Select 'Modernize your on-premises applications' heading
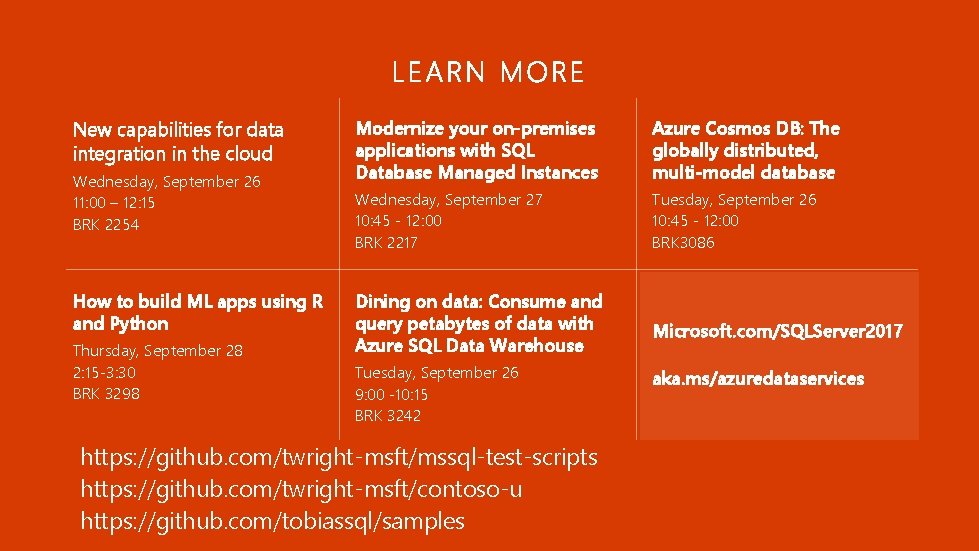Screen dimensions: 979x551 476,150
